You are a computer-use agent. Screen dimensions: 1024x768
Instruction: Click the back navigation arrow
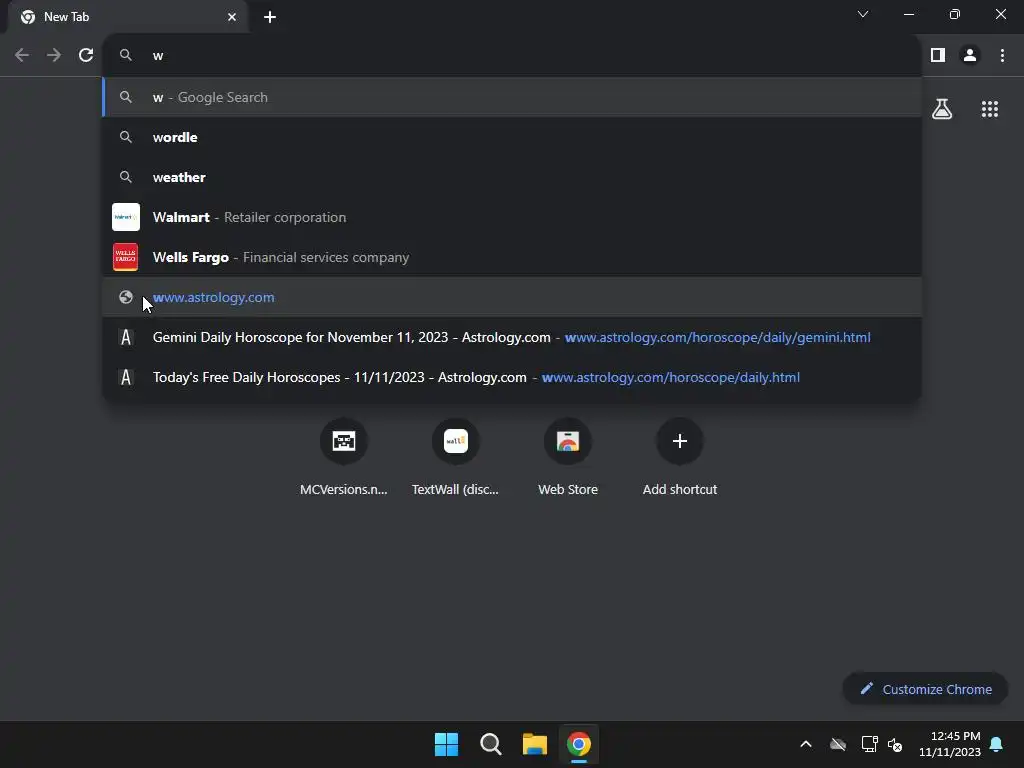point(22,55)
